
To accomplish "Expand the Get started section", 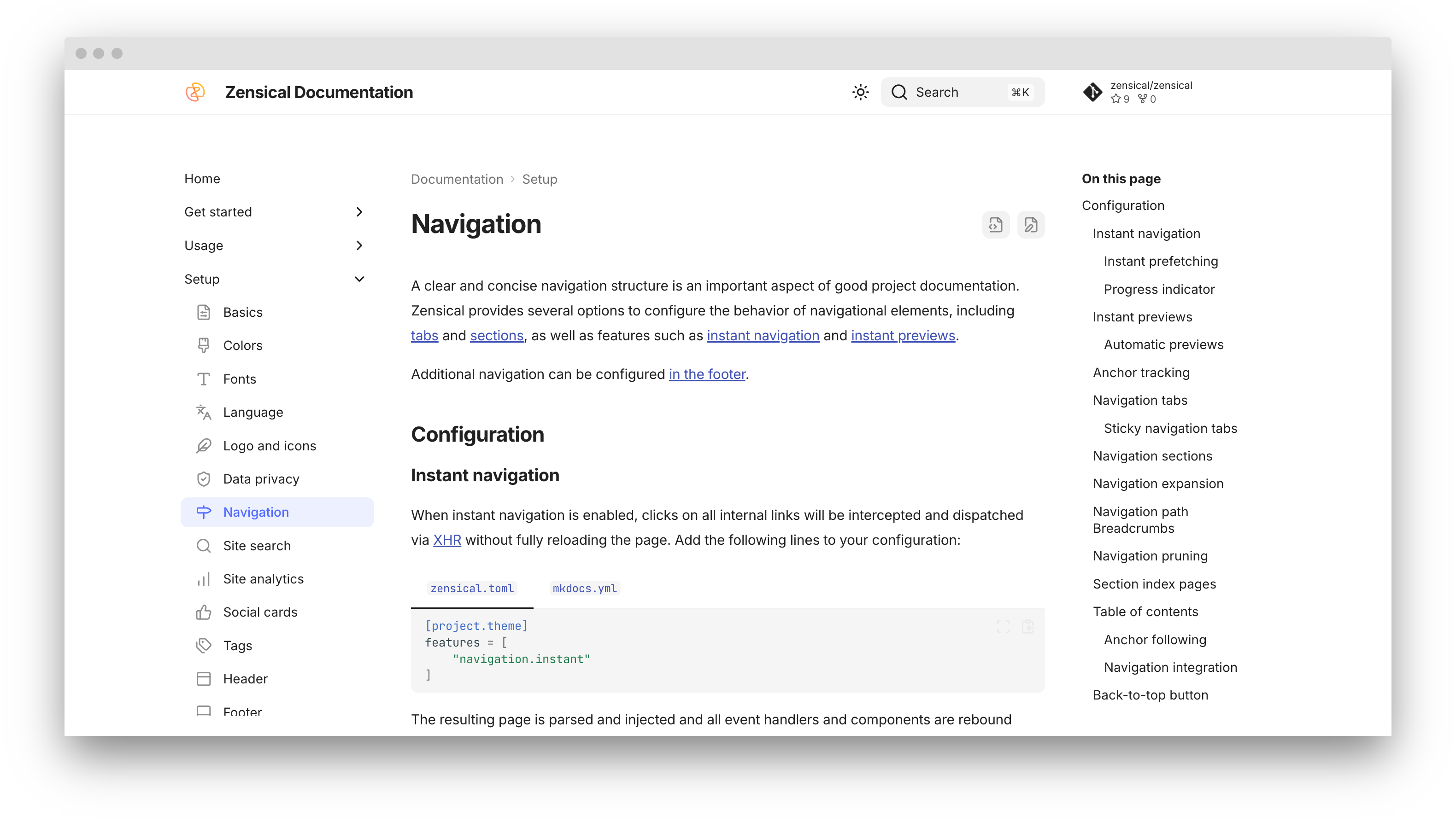I will [358, 212].
